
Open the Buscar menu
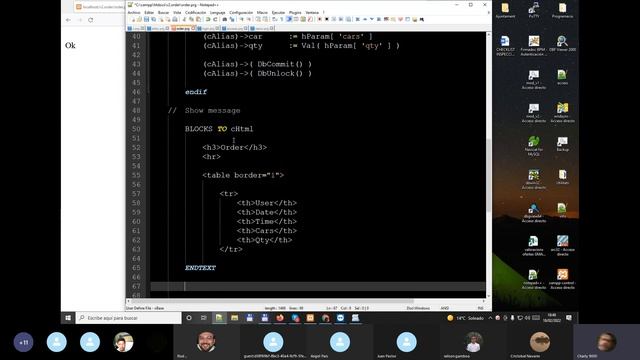coord(163,13)
